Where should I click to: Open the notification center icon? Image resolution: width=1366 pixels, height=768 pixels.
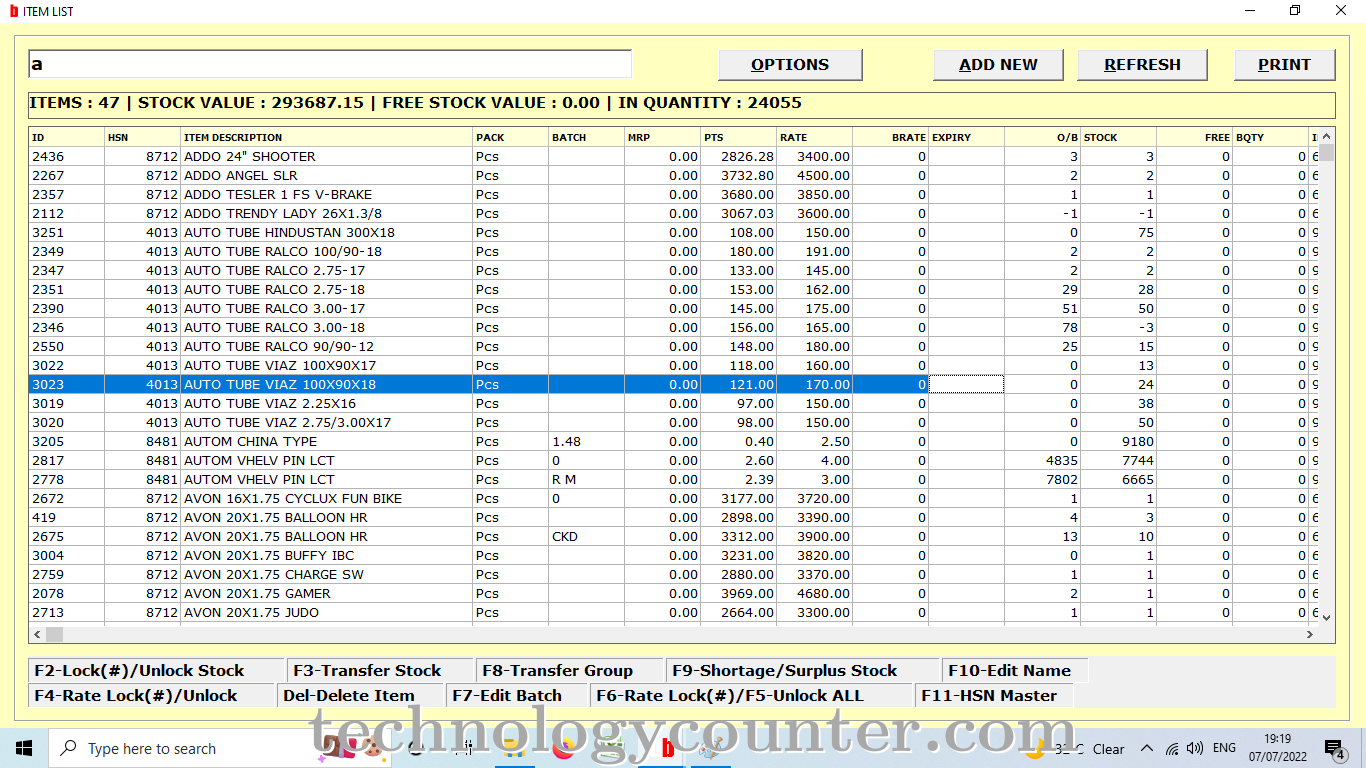(1334, 748)
